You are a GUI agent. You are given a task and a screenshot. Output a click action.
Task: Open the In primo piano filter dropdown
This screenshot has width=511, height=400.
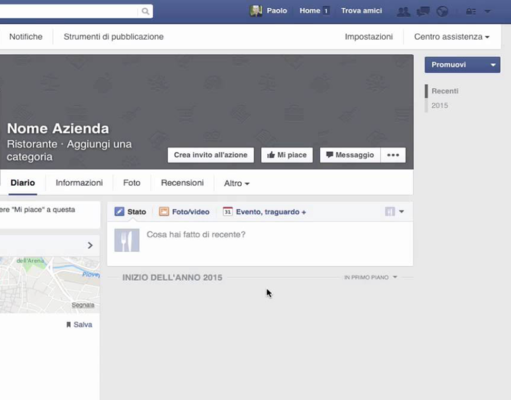pos(371,277)
